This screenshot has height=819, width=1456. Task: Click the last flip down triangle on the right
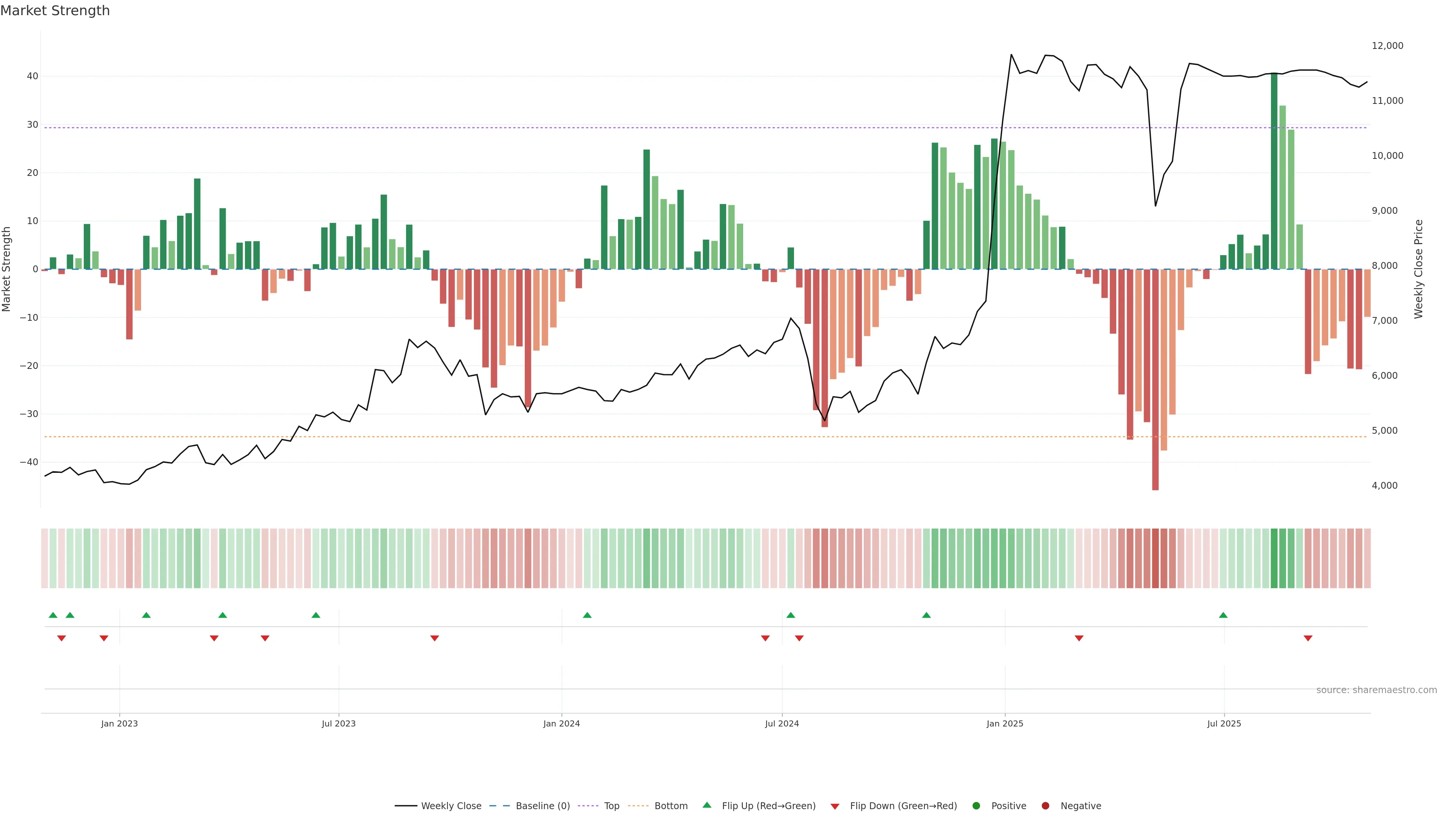[x=1308, y=638]
